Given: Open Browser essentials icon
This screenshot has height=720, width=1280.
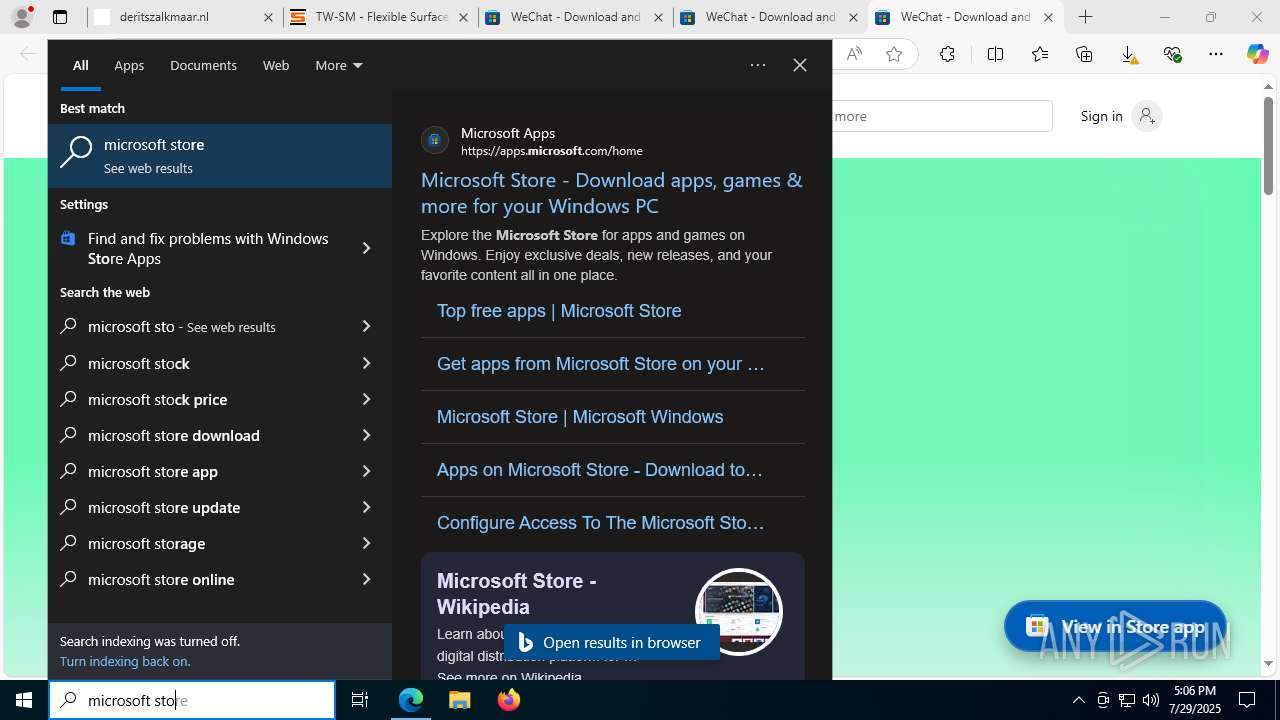Looking at the screenshot, I should pyautogui.click(x=1172, y=54).
